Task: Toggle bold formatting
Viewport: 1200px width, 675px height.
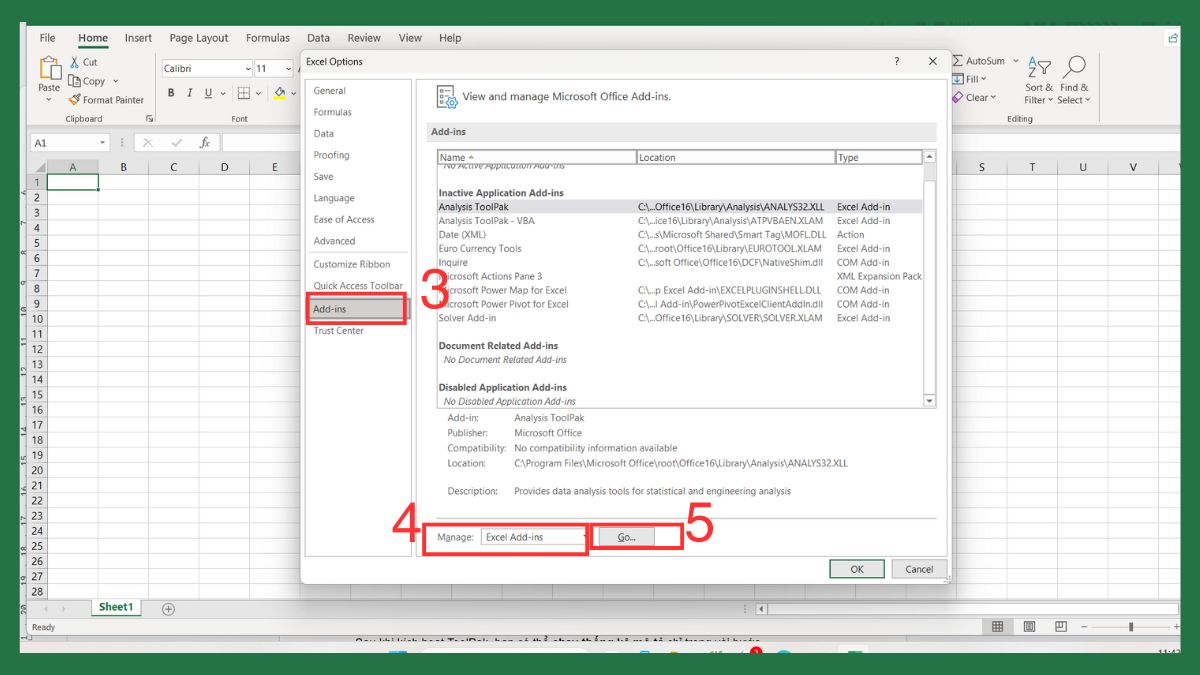Action: pos(170,92)
